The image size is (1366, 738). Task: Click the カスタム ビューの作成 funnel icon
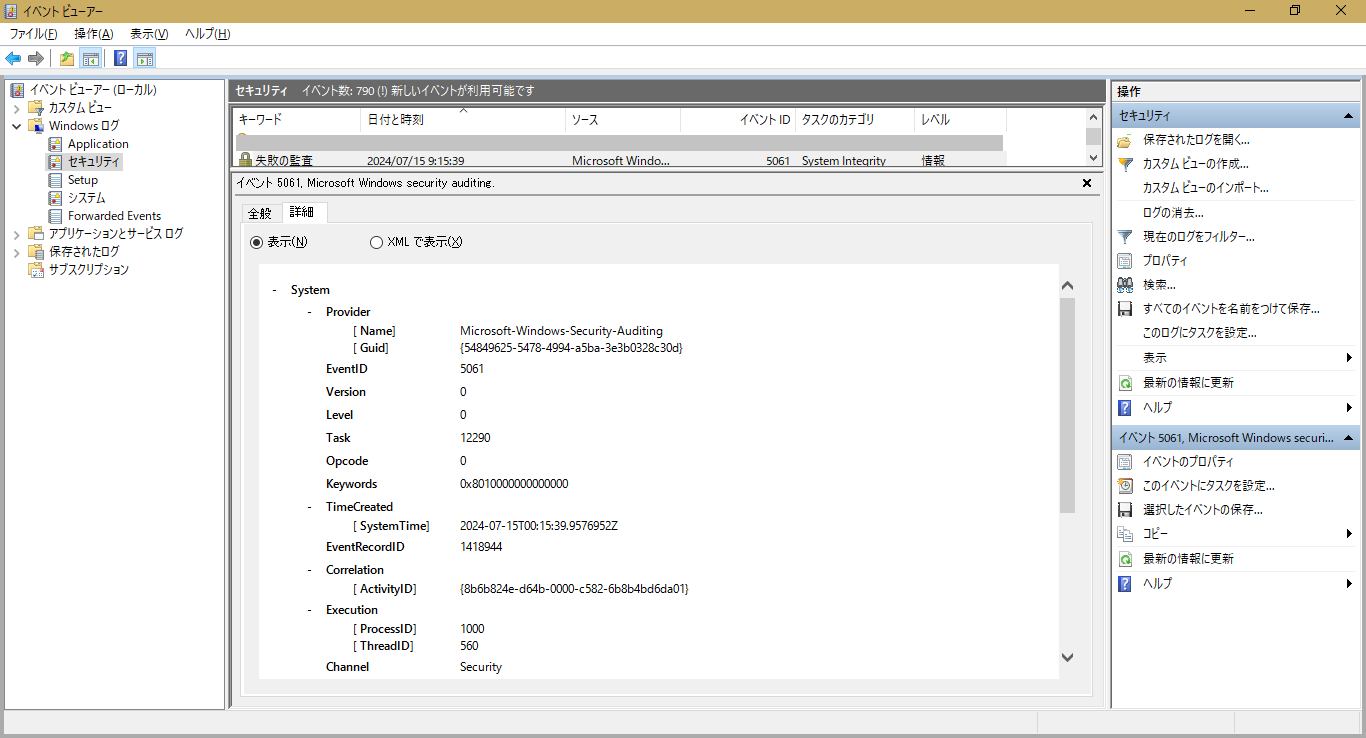coord(1125,164)
